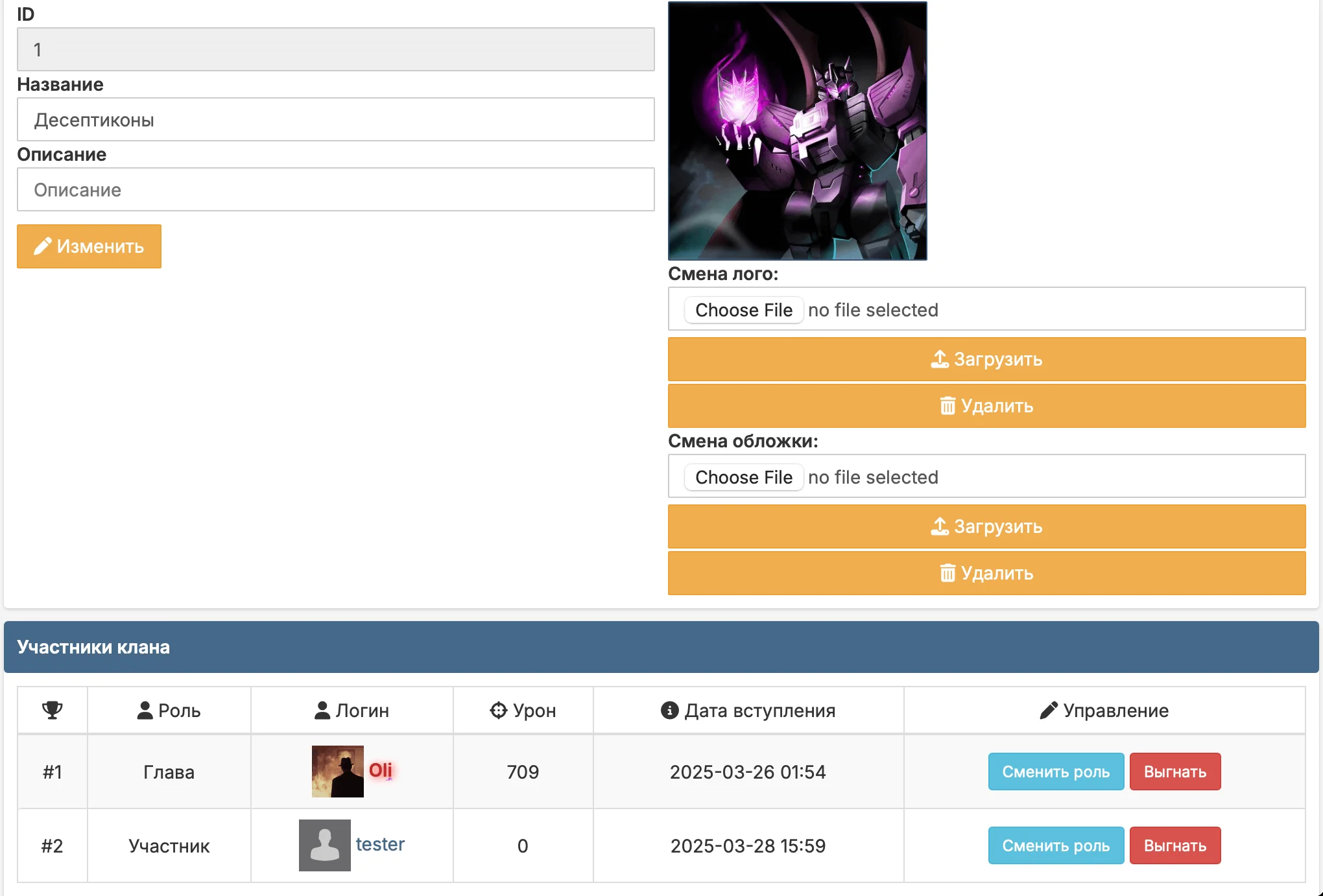This screenshot has height=896, width=1323.
Task: Focus the Название field containing Десептиконы
Action: point(336,119)
